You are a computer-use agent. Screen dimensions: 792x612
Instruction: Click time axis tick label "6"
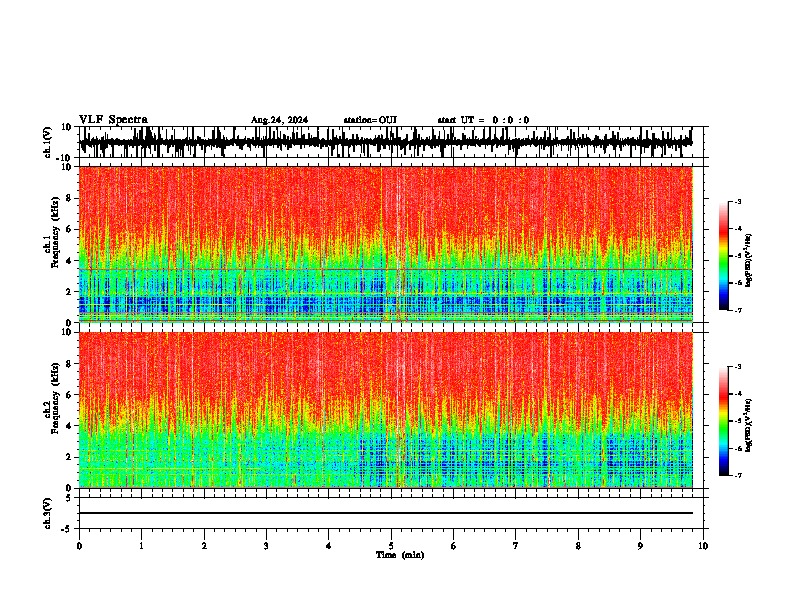454,546
